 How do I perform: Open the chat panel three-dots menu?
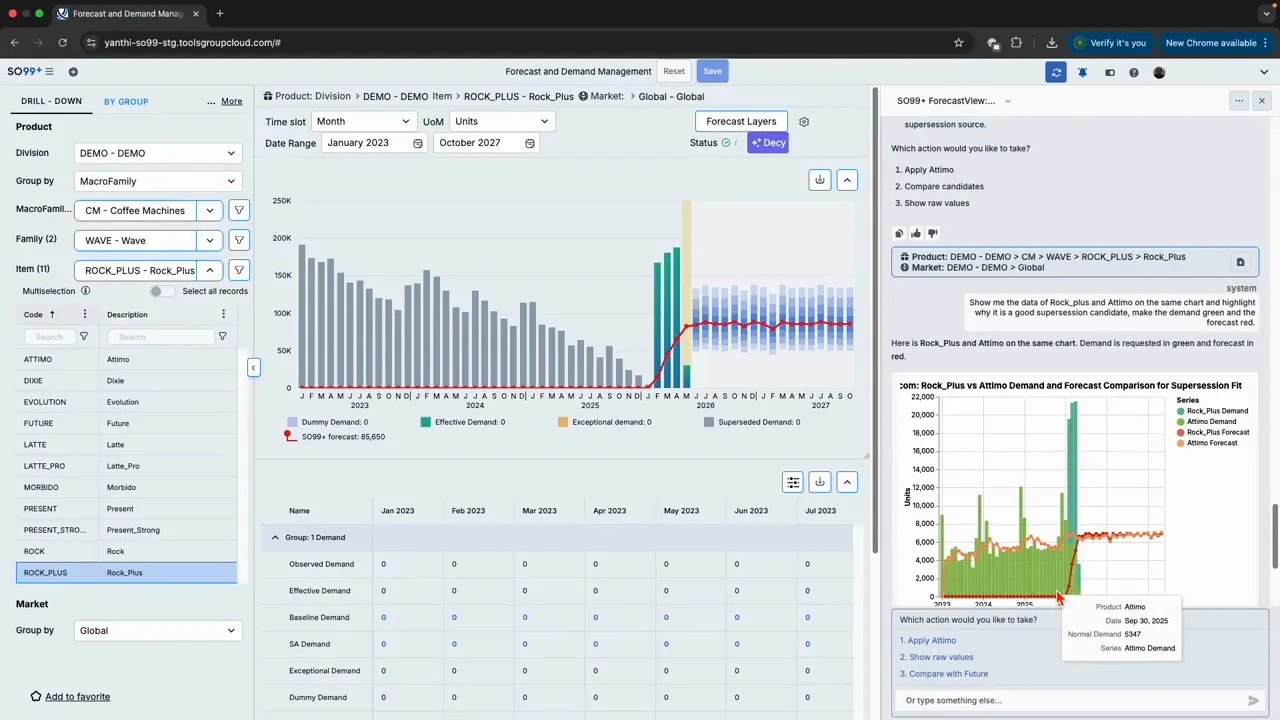[1240, 100]
